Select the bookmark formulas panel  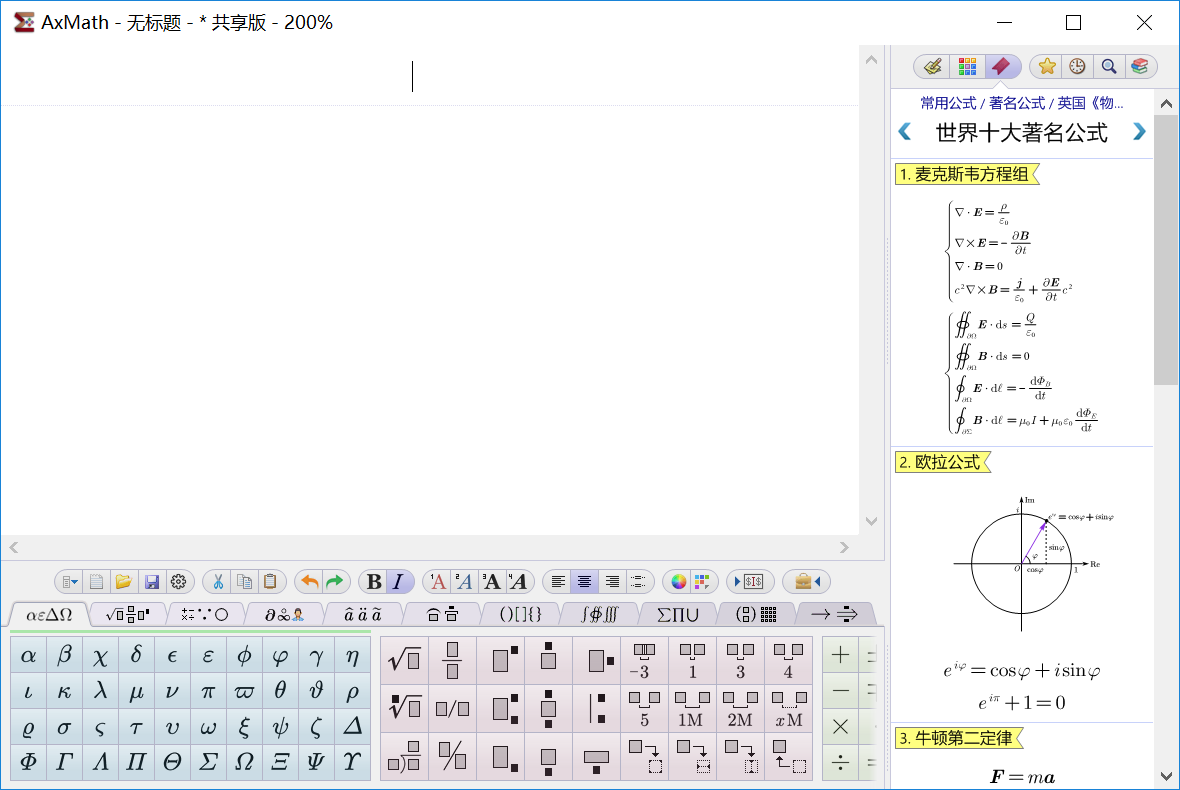click(x=1002, y=67)
